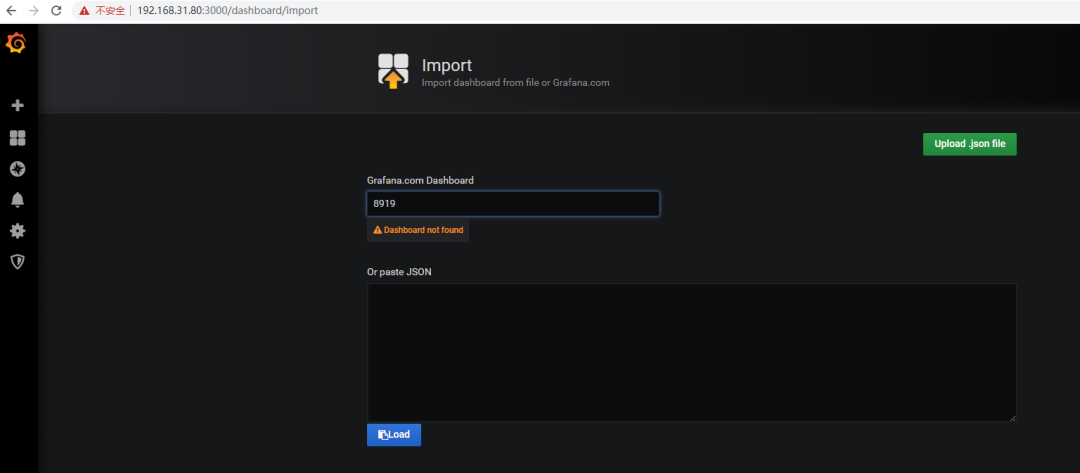Open the Configuration gear icon
This screenshot has height=473, width=1080.
[18, 231]
